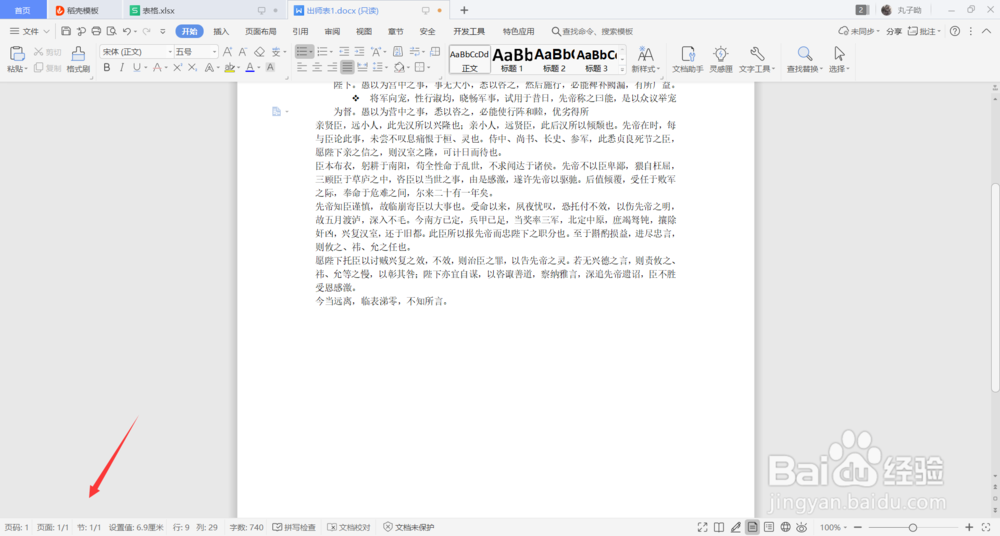The width and height of the screenshot is (1000, 536).
Task: Expand the 文件 menu arrow
Action: pyautogui.click(x=46, y=31)
